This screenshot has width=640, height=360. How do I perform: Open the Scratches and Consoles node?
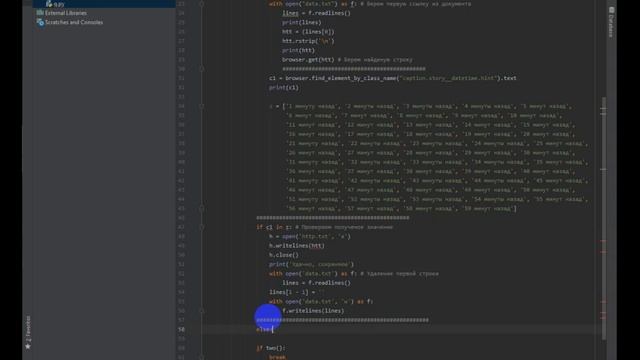pyautogui.click(x=74, y=22)
